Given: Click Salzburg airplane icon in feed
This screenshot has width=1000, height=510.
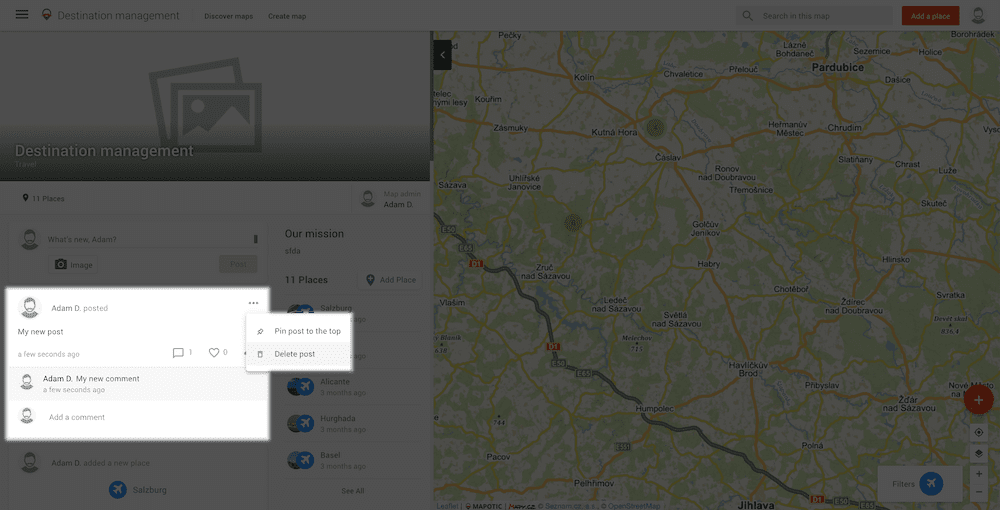Looking at the screenshot, I should coord(117,490).
